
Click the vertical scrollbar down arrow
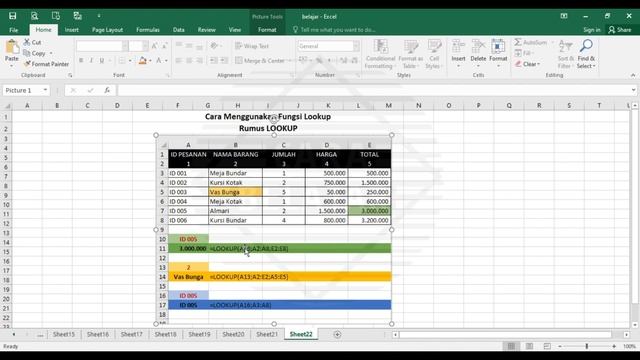pos(635,325)
